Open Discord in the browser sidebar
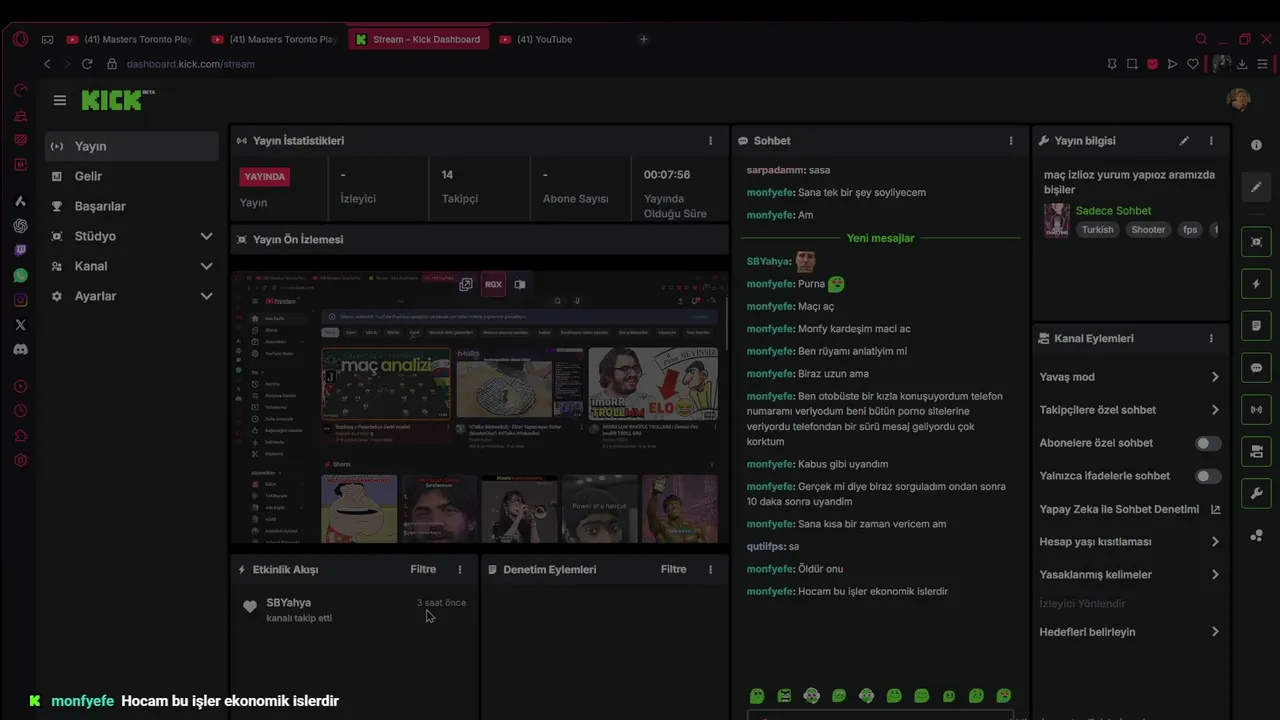The height and width of the screenshot is (720, 1280). point(20,350)
